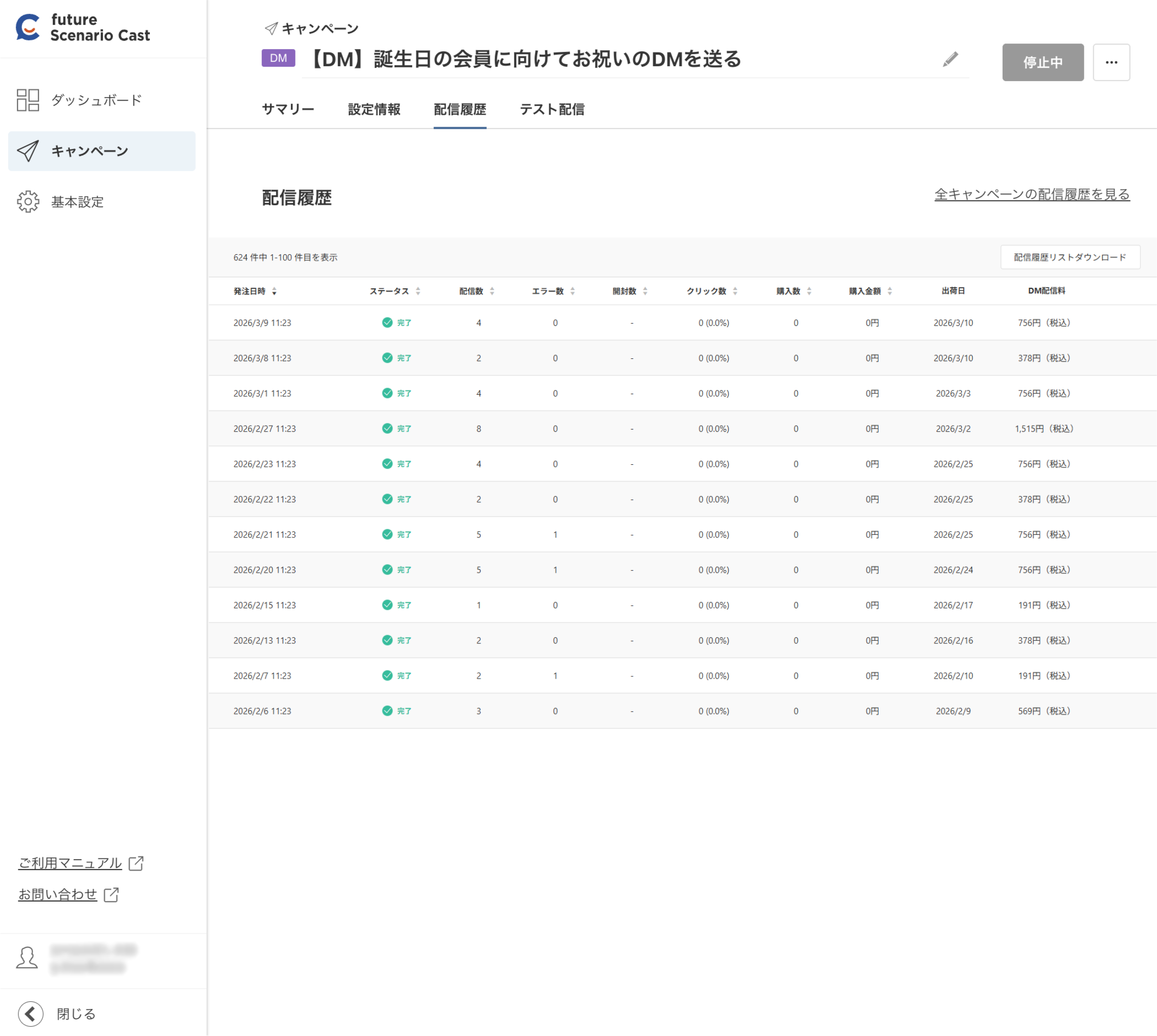Open the three-dot options menu
Screen dimensions: 1157x1036
pos(1111,62)
